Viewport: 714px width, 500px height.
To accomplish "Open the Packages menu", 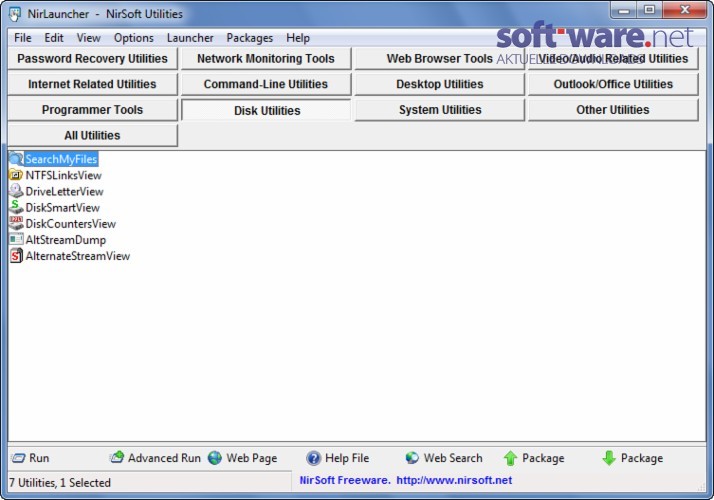I will pos(250,38).
